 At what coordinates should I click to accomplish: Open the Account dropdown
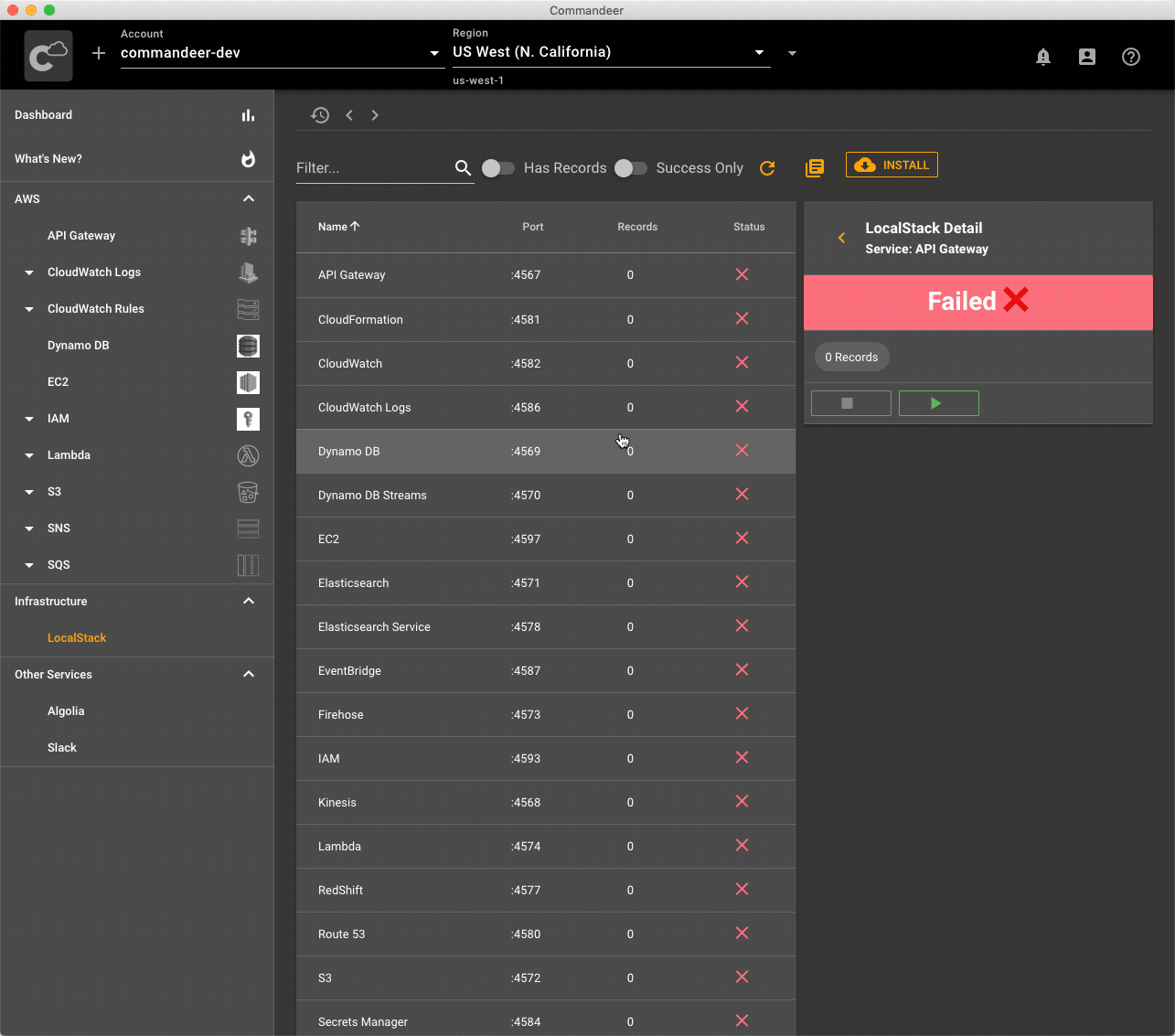click(x=281, y=53)
